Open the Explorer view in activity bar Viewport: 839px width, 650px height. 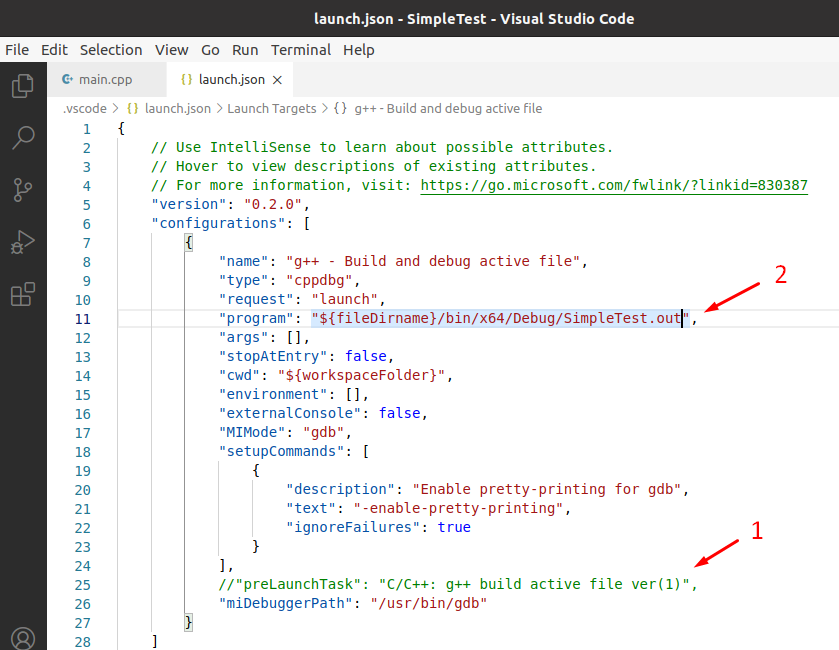coord(22,86)
